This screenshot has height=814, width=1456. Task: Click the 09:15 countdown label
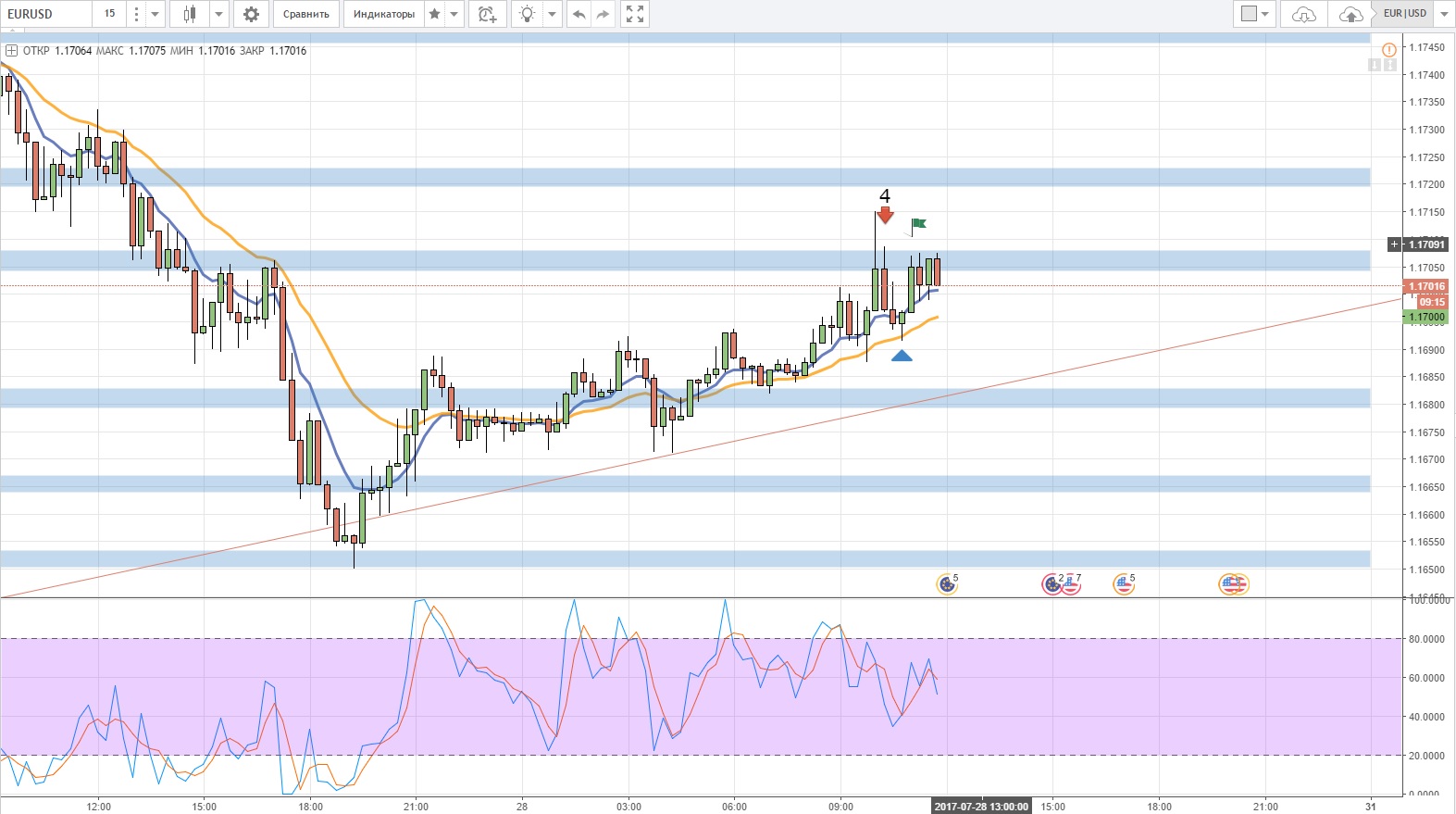click(x=1432, y=302)
